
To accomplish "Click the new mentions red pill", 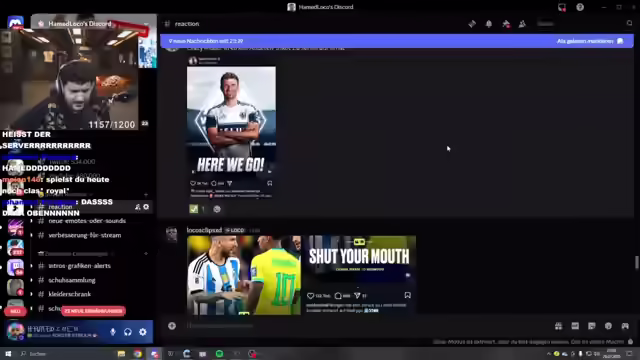I will click(x=93, y=311).
